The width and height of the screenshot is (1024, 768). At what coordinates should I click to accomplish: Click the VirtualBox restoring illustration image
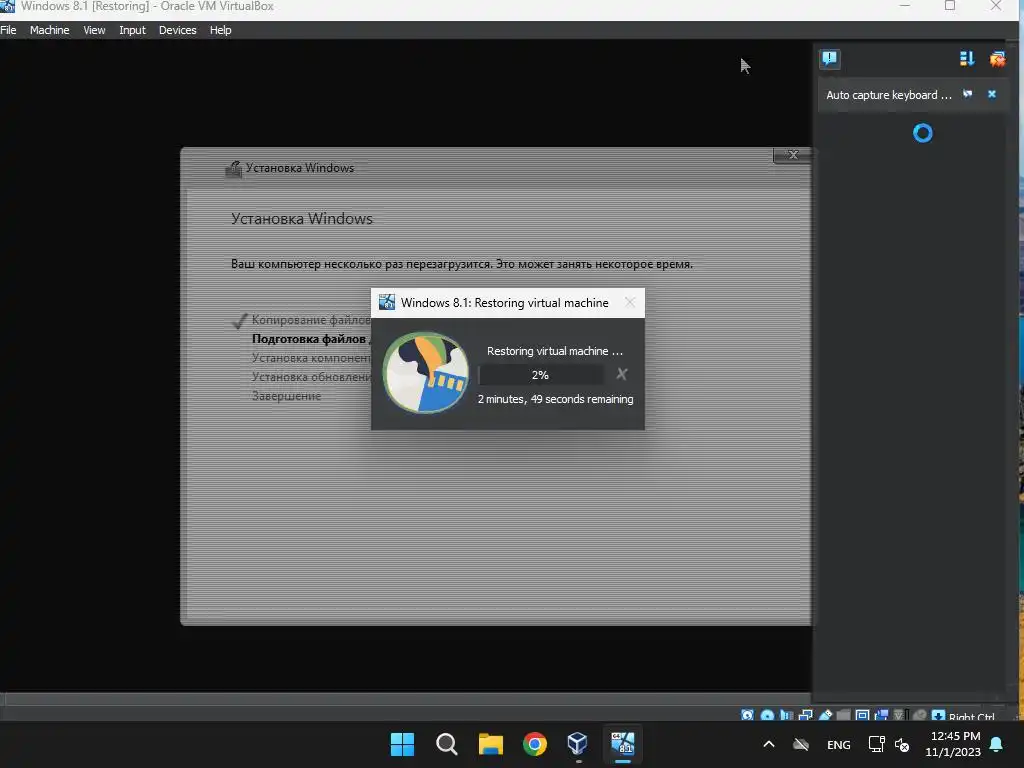425,372
